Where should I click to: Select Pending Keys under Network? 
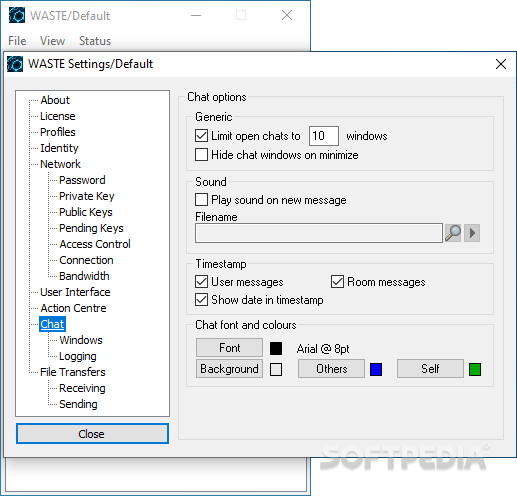91,228
